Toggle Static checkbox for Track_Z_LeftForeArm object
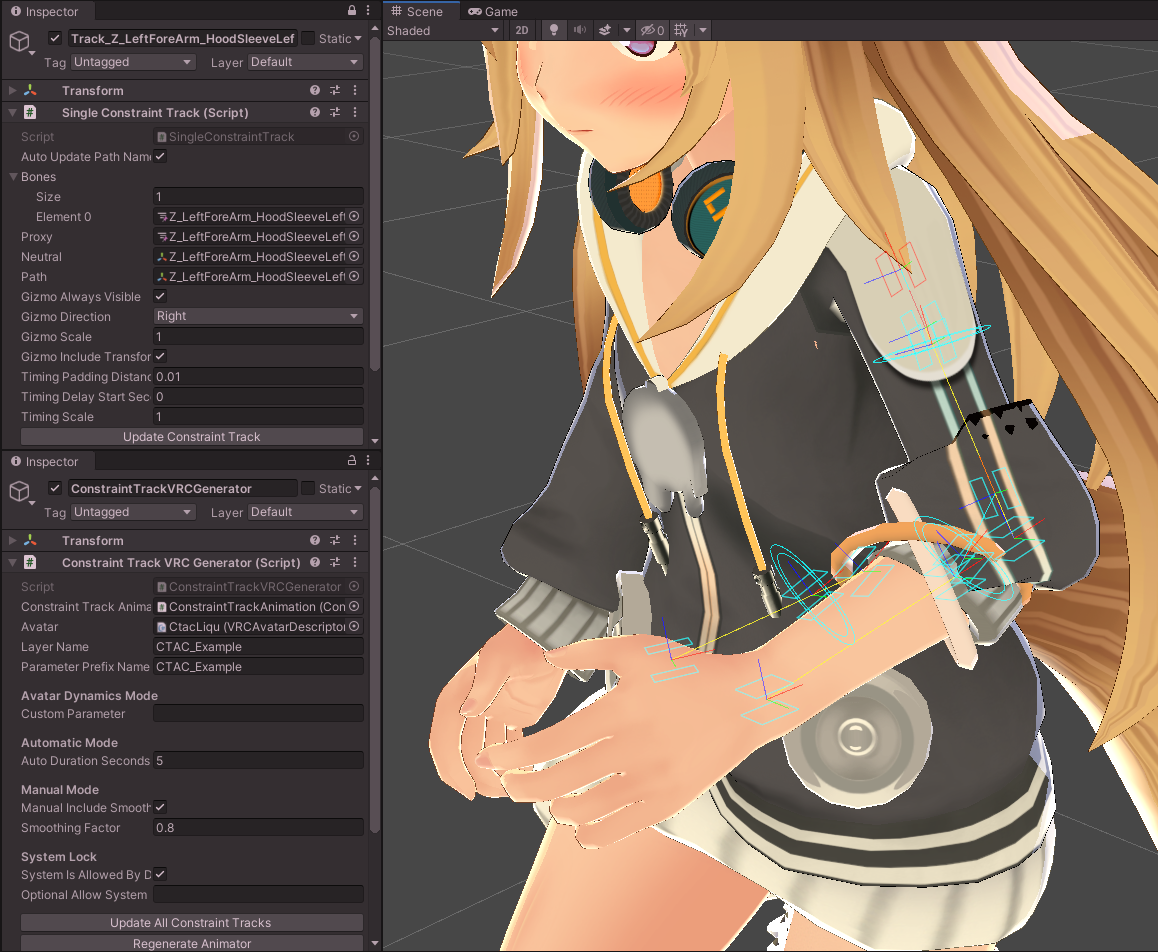 pyautogui.click(x=308, y=38)
